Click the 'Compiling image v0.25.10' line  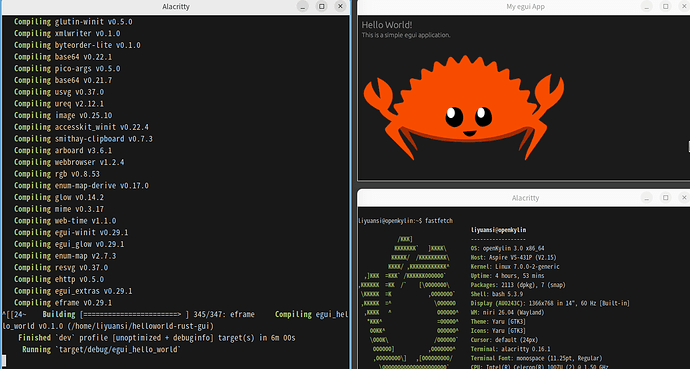(63, 115)
